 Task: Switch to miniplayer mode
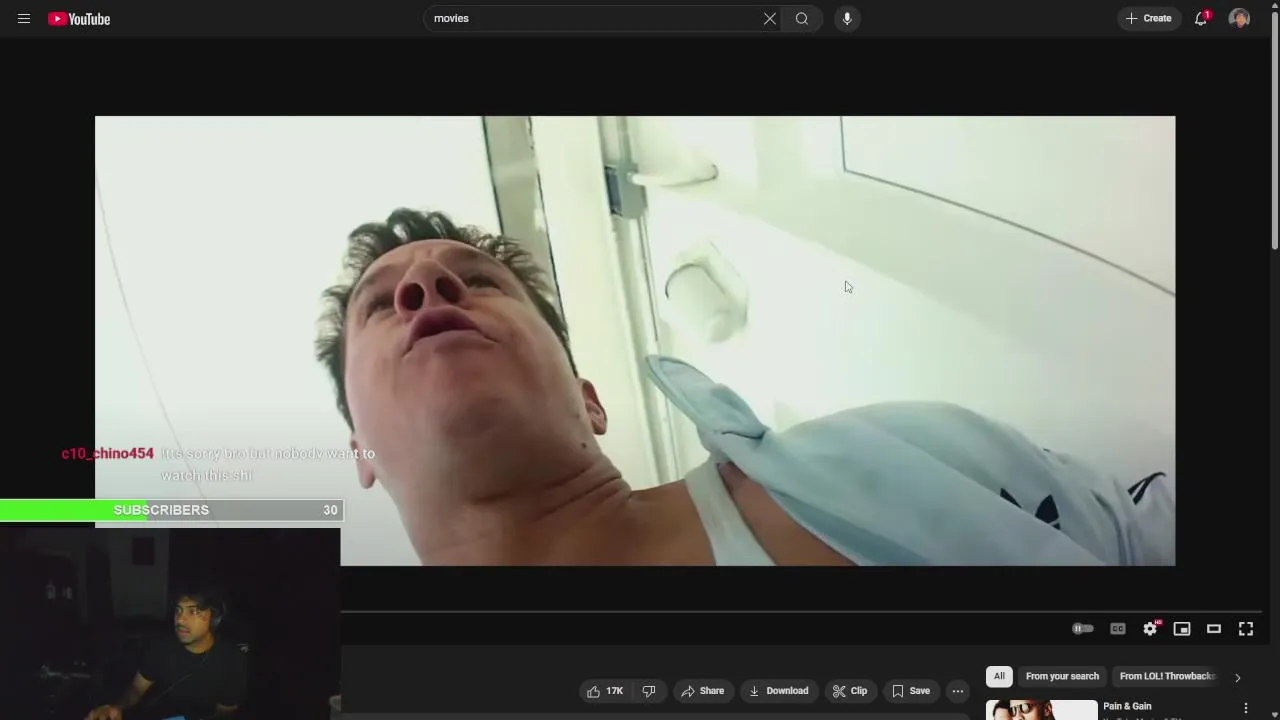(1182, 629)
